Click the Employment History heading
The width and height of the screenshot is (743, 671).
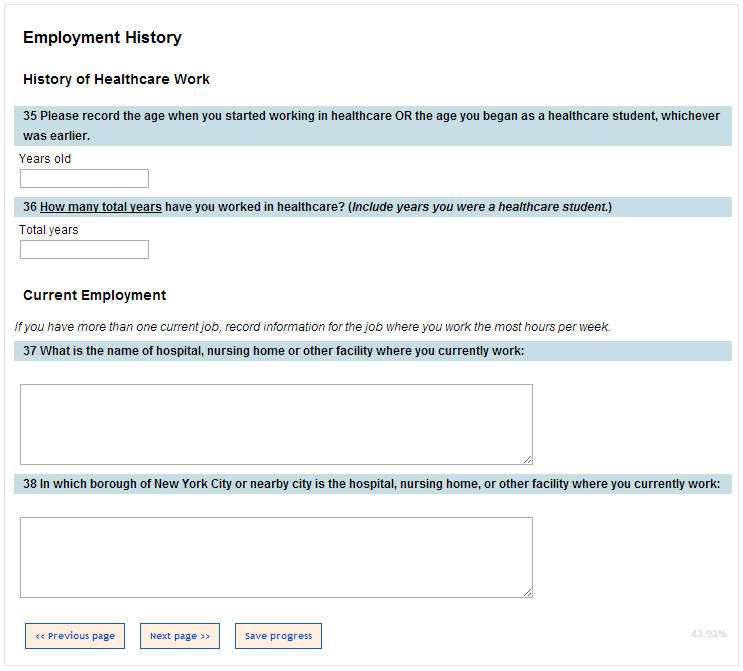tap(102, 38)
